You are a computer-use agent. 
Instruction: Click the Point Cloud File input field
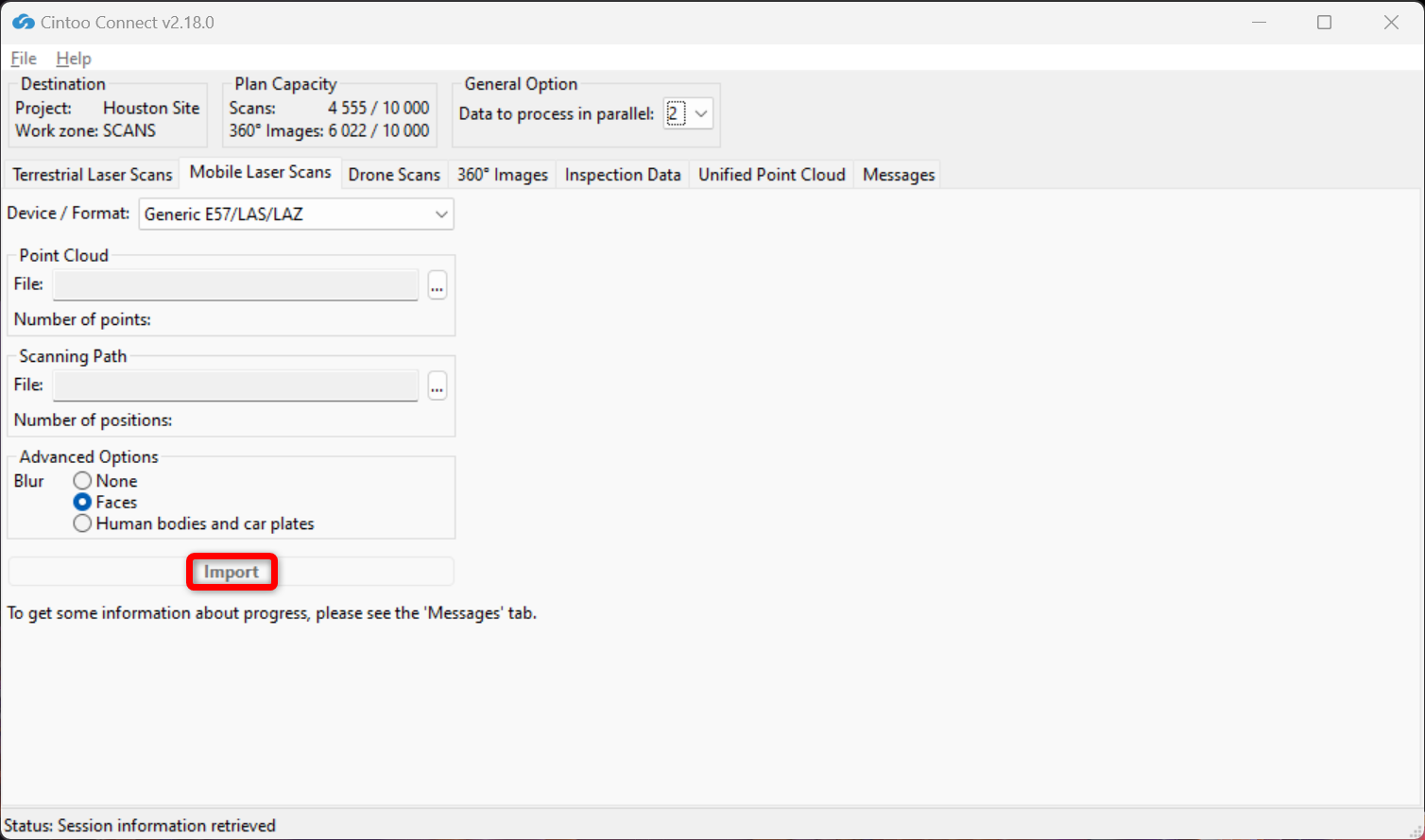tap(235, 284)
